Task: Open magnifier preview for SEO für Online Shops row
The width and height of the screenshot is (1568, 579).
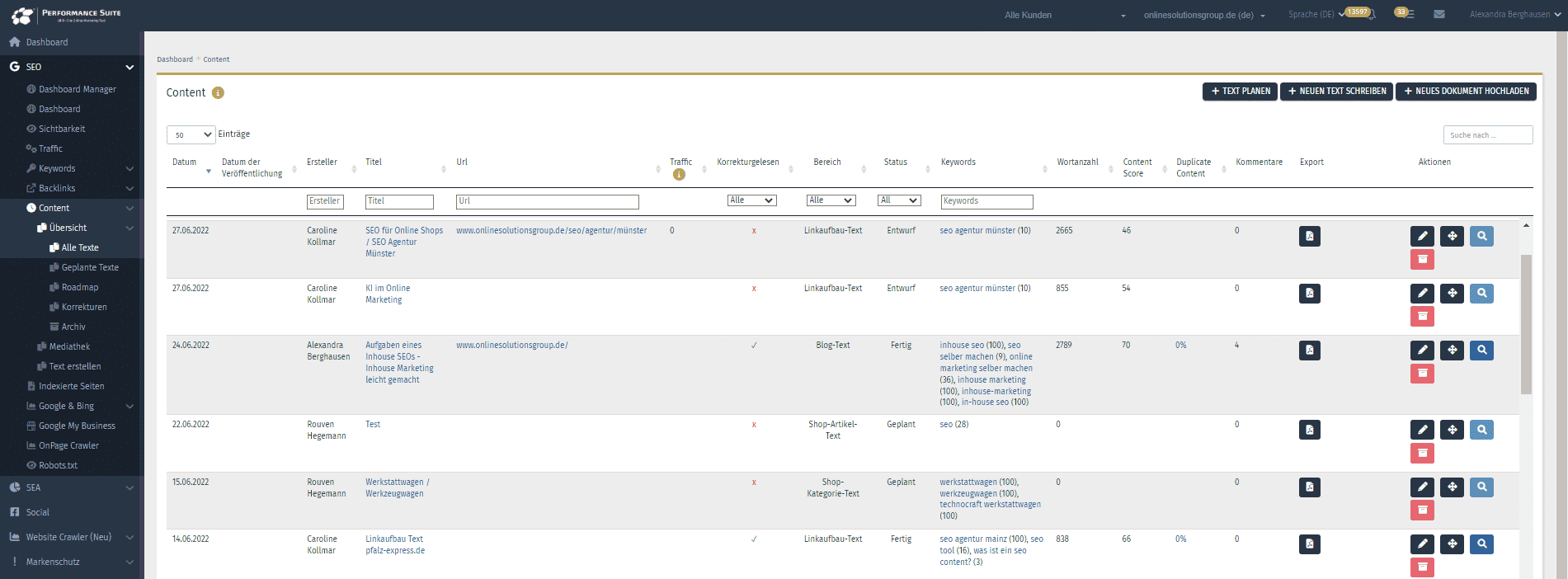Action: 1482,237
